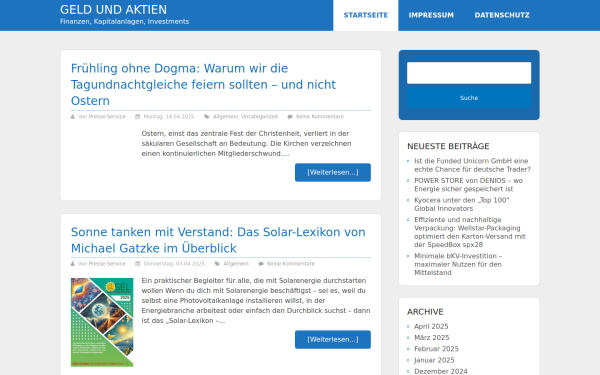Click Von Presse-Service under Frühling ohne Dogma
This screenshot has height=375, width=600.
101,117
